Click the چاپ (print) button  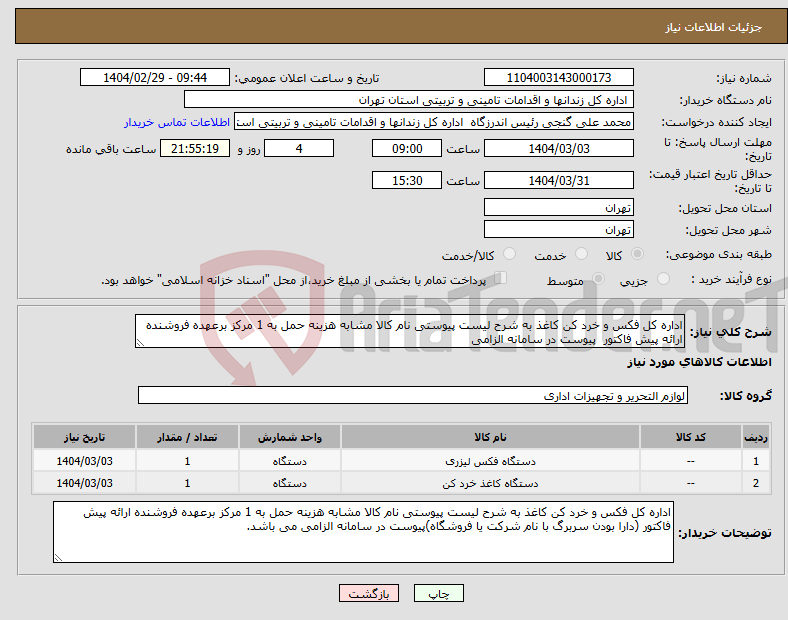pyautogui.click(x=438, y=593)
